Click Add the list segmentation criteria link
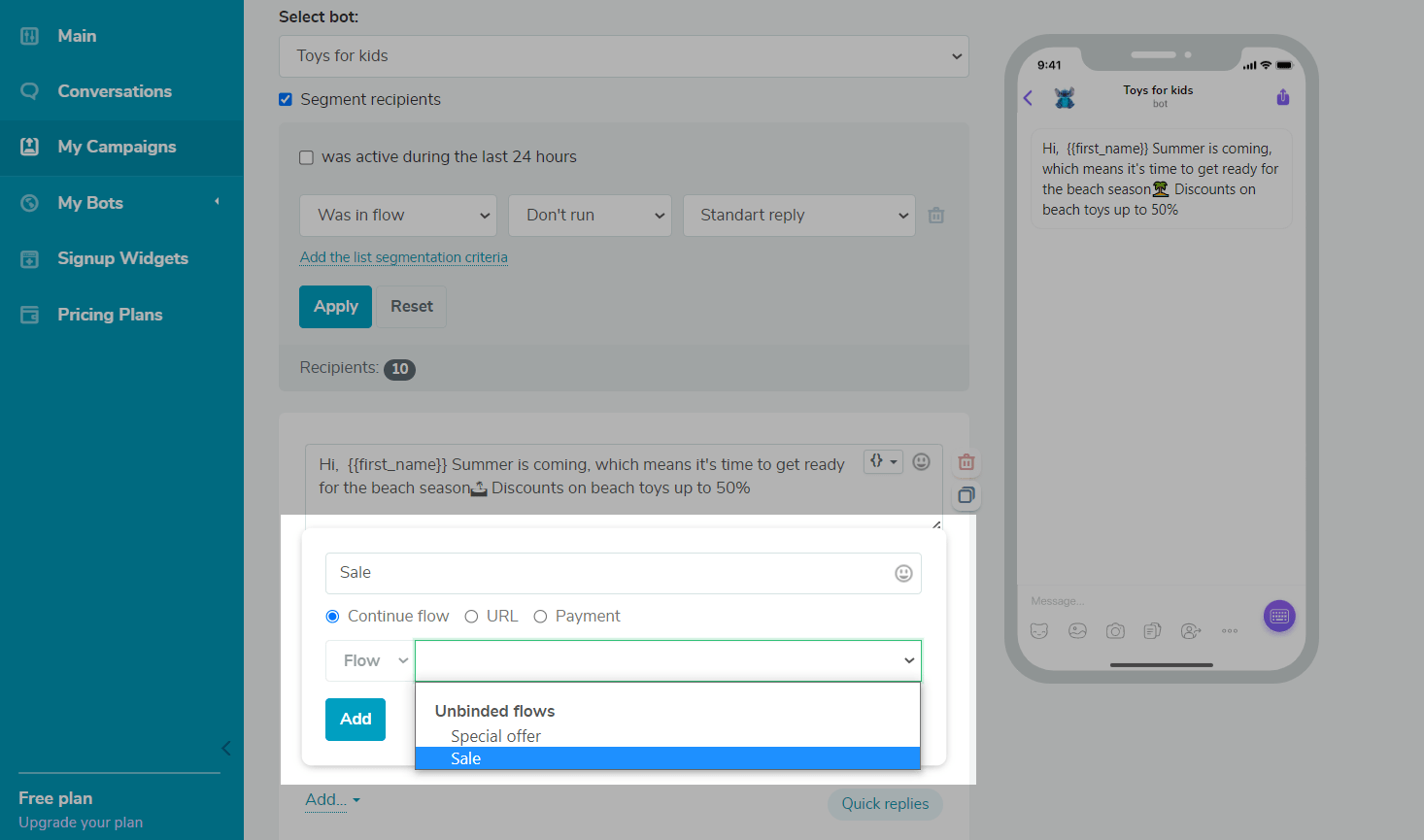1424x840 pixels. (x=403, y=257)
